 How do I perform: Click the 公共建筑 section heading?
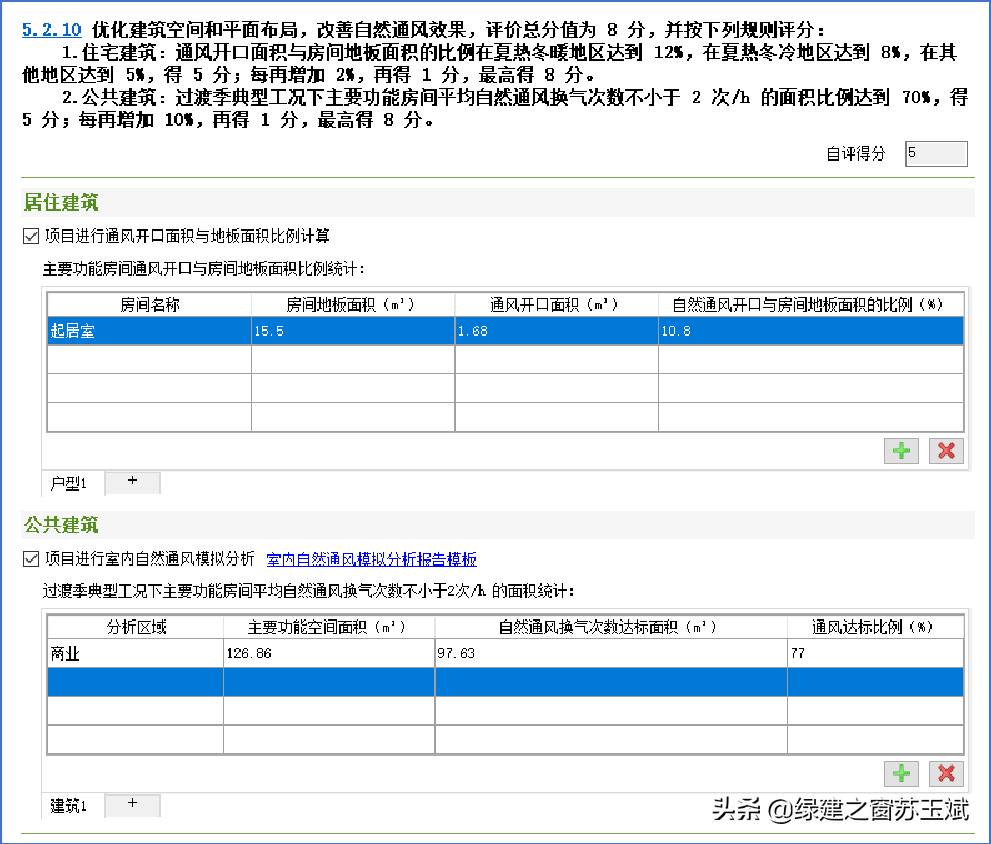61,525
